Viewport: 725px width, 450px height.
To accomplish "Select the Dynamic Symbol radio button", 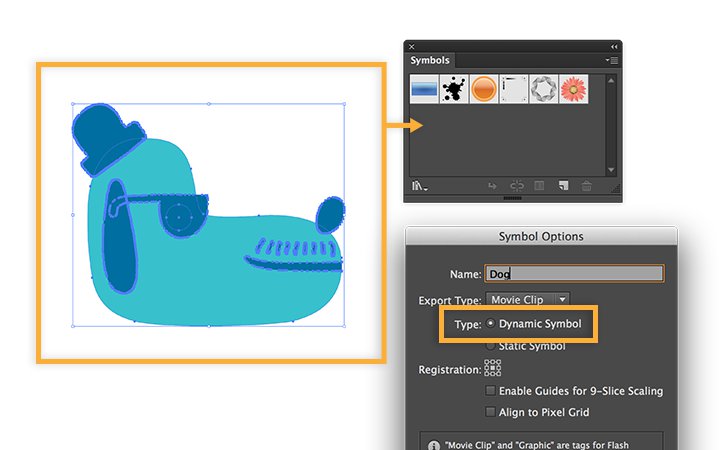I will coord(491,323).
